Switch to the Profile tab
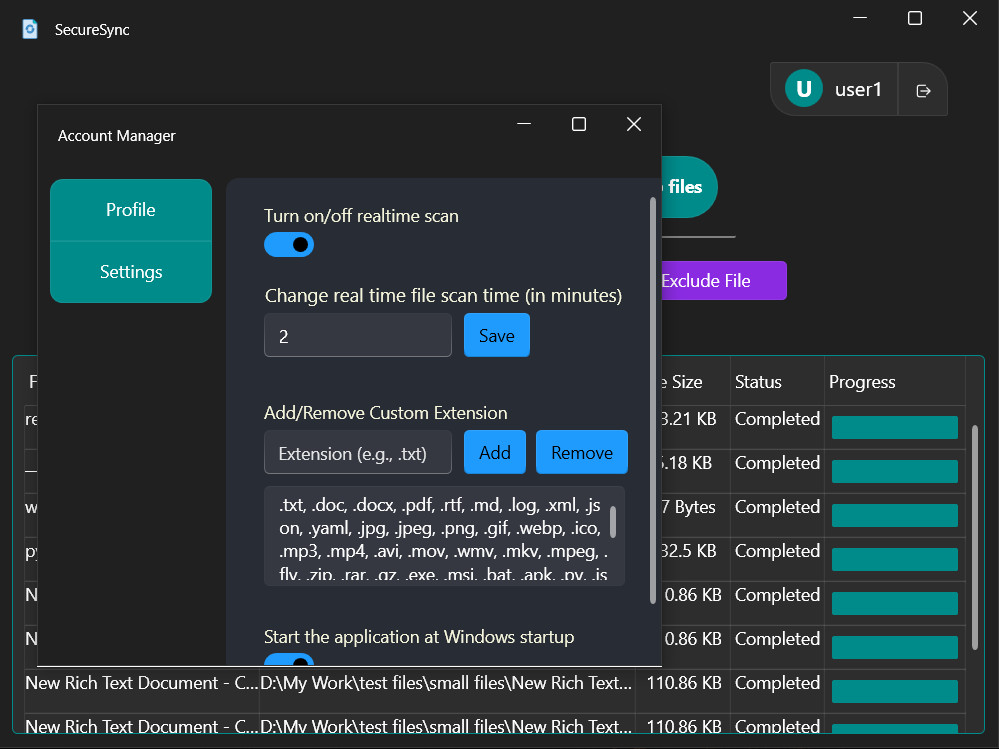The height and width of the screenshot is (749, 999). point(130,210)
